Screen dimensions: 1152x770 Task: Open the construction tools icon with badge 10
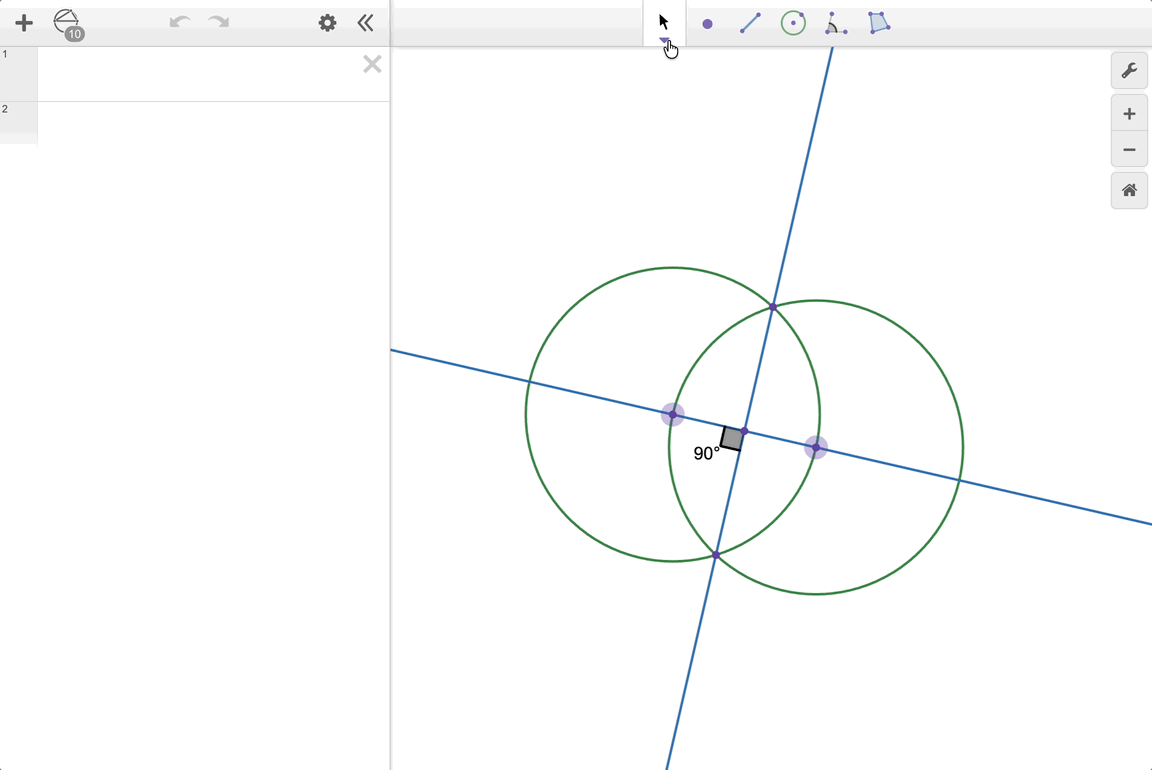68,24
